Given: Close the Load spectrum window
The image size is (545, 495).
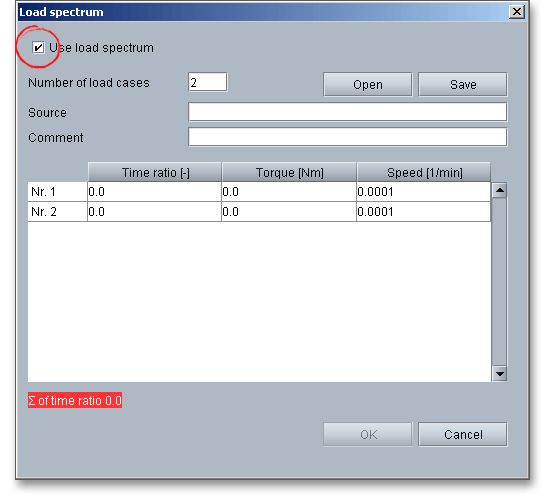Looking at the screenshot, I should [x=517, y=12].
